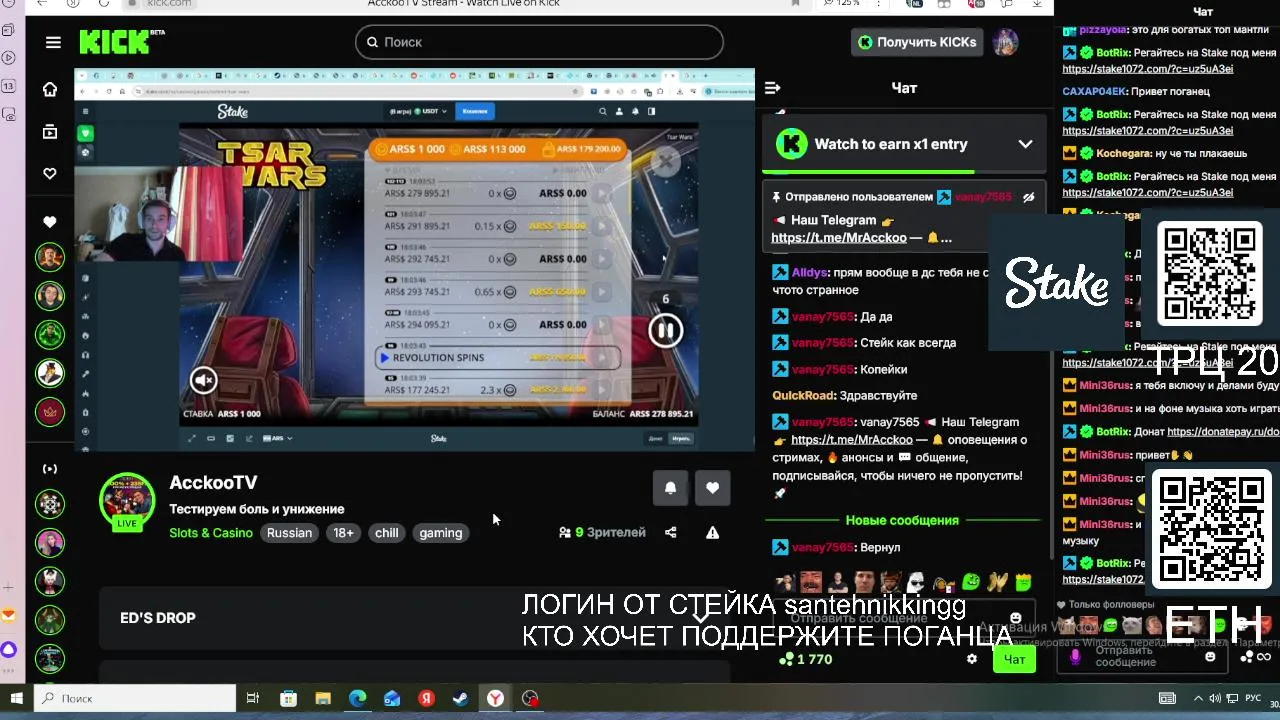Open chat settings gear icon
Viewport: 1280px width, 720px height.
[971, 659]
